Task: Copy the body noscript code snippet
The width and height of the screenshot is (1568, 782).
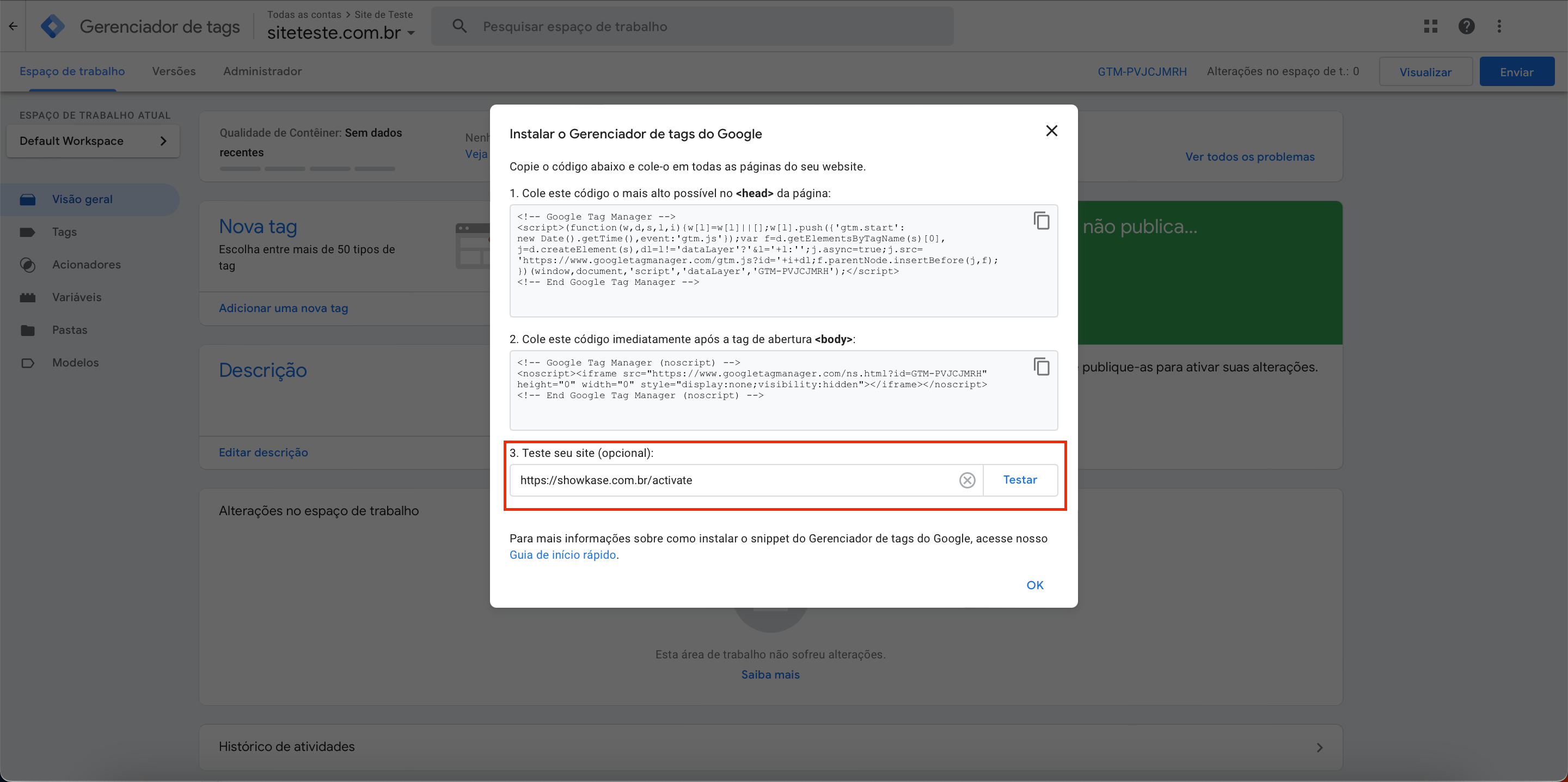Action: [1041, 366]
